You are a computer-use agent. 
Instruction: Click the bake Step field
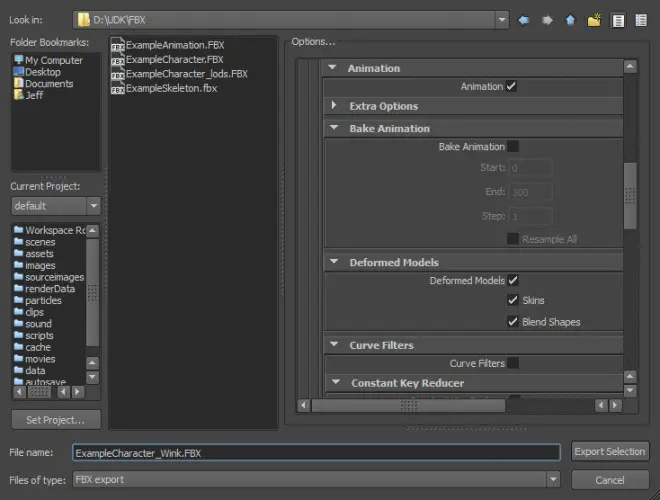click(530, 216)
